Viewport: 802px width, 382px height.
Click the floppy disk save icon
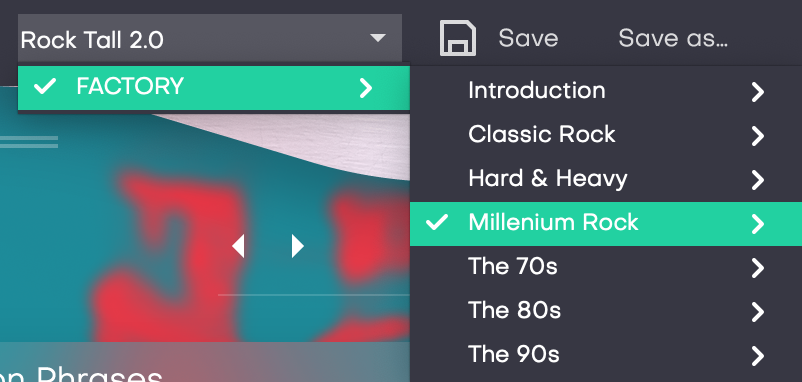[x=458, y=38]
